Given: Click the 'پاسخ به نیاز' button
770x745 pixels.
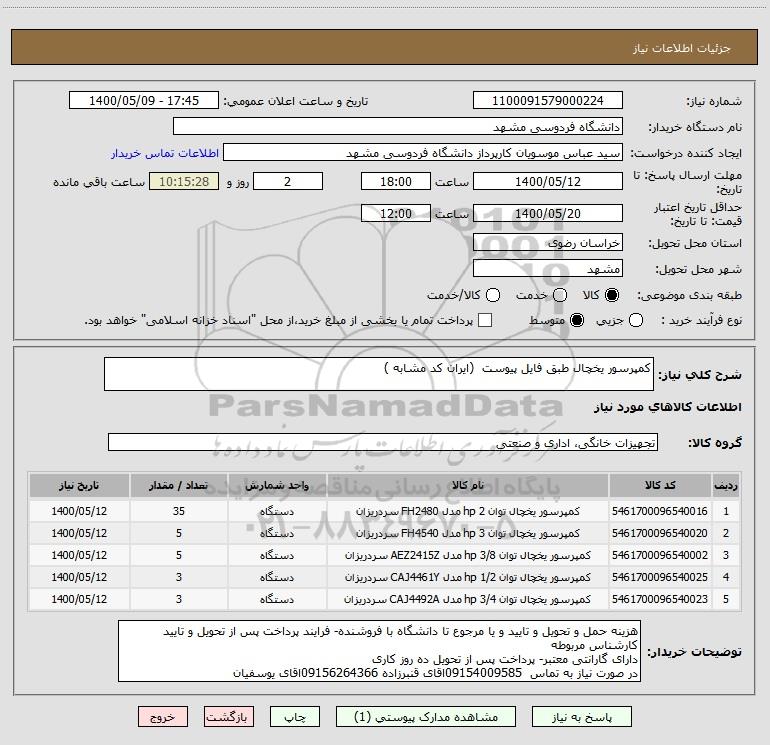Looking at the screenshot, I should tap(581, 717).
